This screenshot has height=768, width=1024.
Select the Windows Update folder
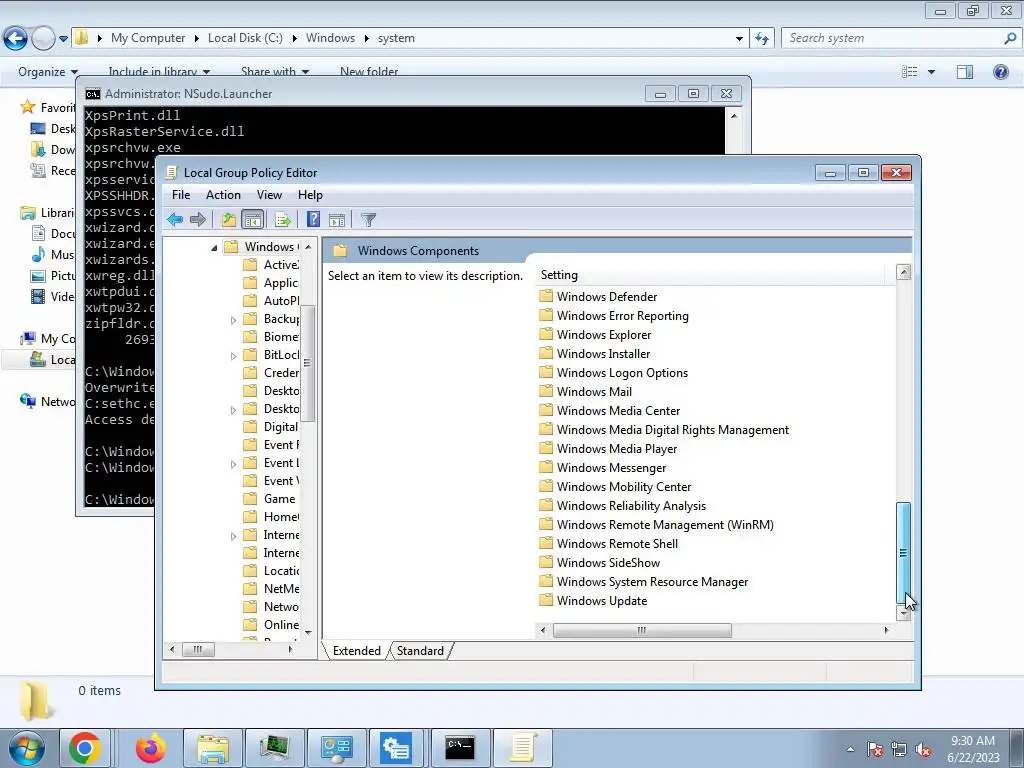(x=594, y=600)
